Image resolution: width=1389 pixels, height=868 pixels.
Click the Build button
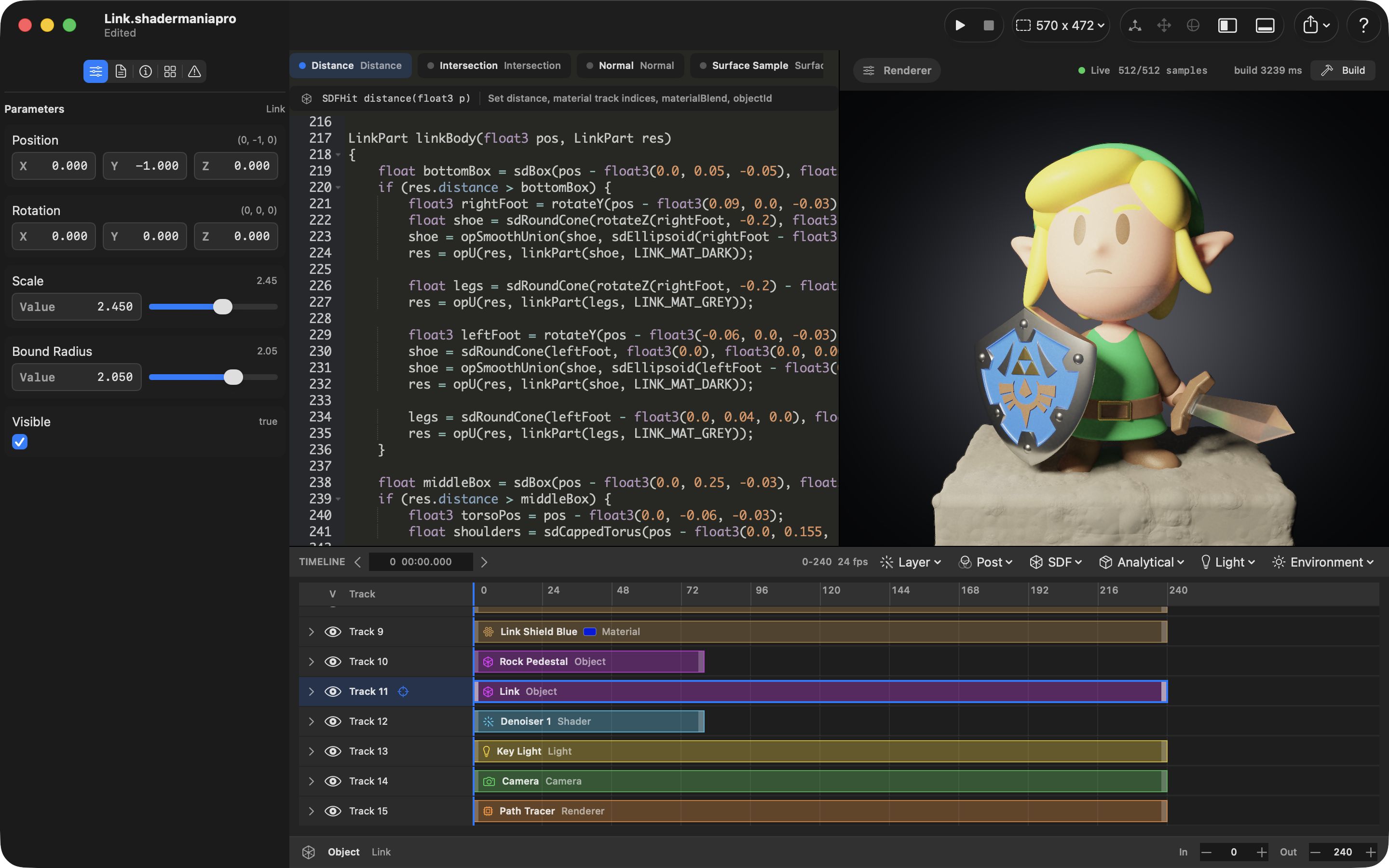(x=1343, y=70)
